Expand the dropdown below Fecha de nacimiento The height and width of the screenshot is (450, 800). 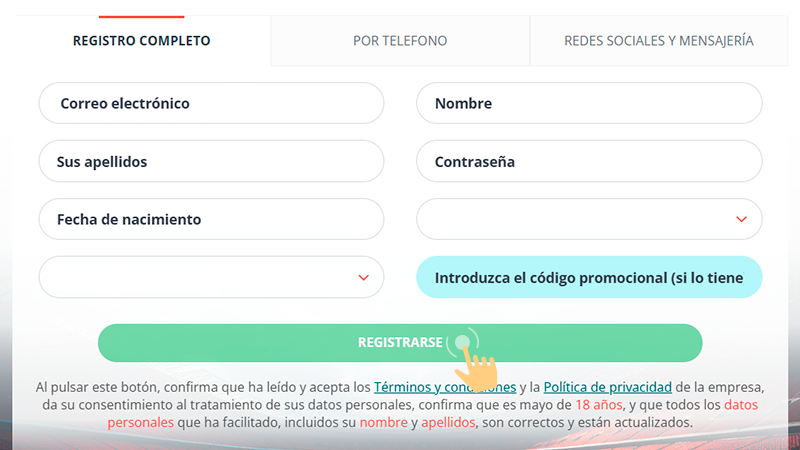[211, 277]
